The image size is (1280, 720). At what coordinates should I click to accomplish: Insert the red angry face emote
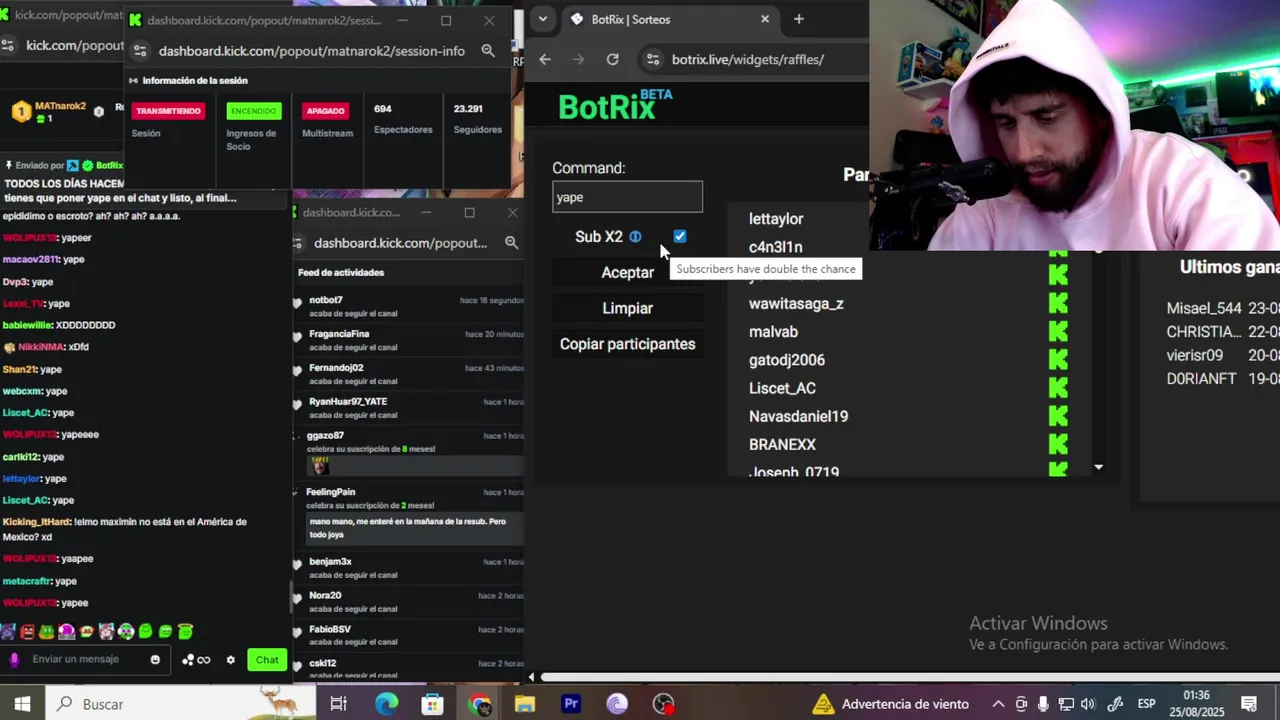[27, 632]
